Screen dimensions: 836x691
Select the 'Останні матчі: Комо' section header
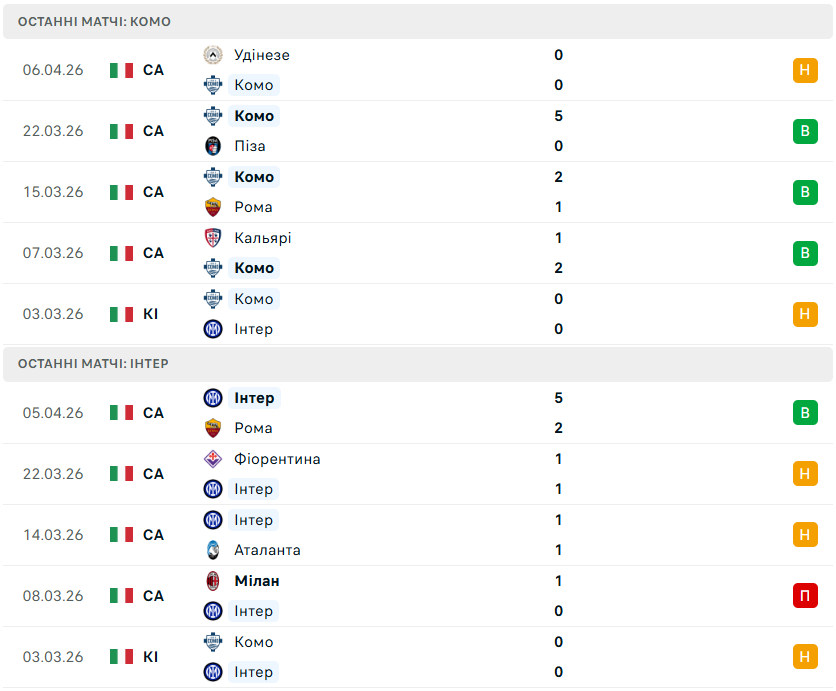coord(94,21)
